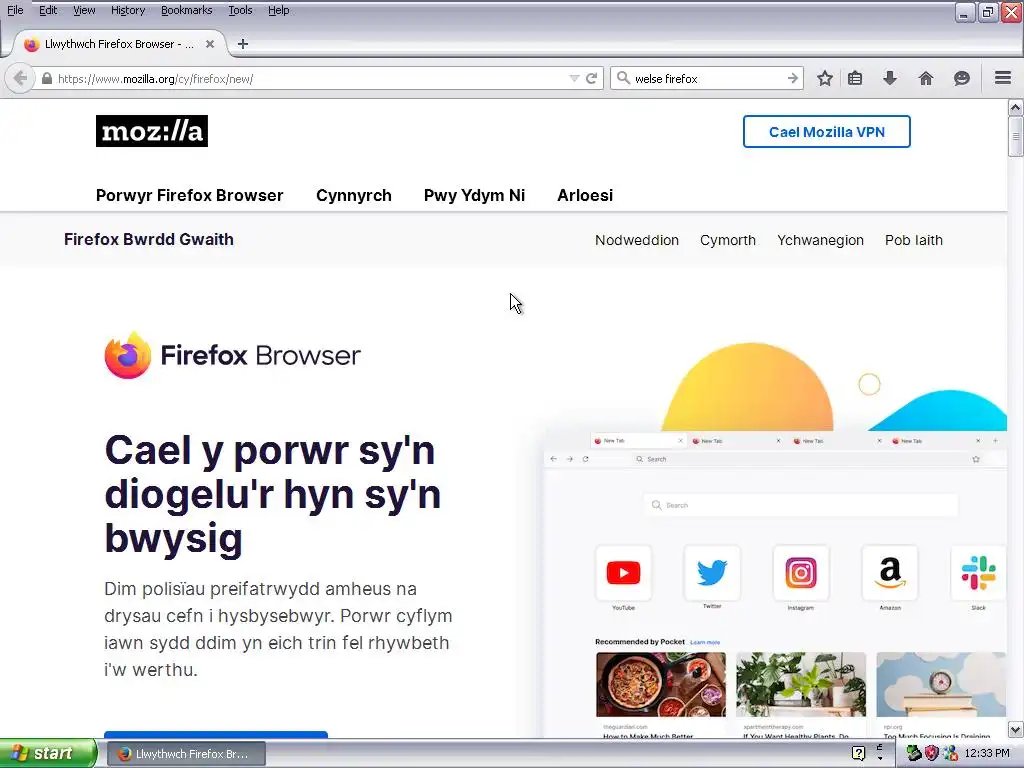The width and height of the screenshot is (1024, 768).
Task: Click the taskbar clock 12:33 PM
Action: (x=986, y=753)
